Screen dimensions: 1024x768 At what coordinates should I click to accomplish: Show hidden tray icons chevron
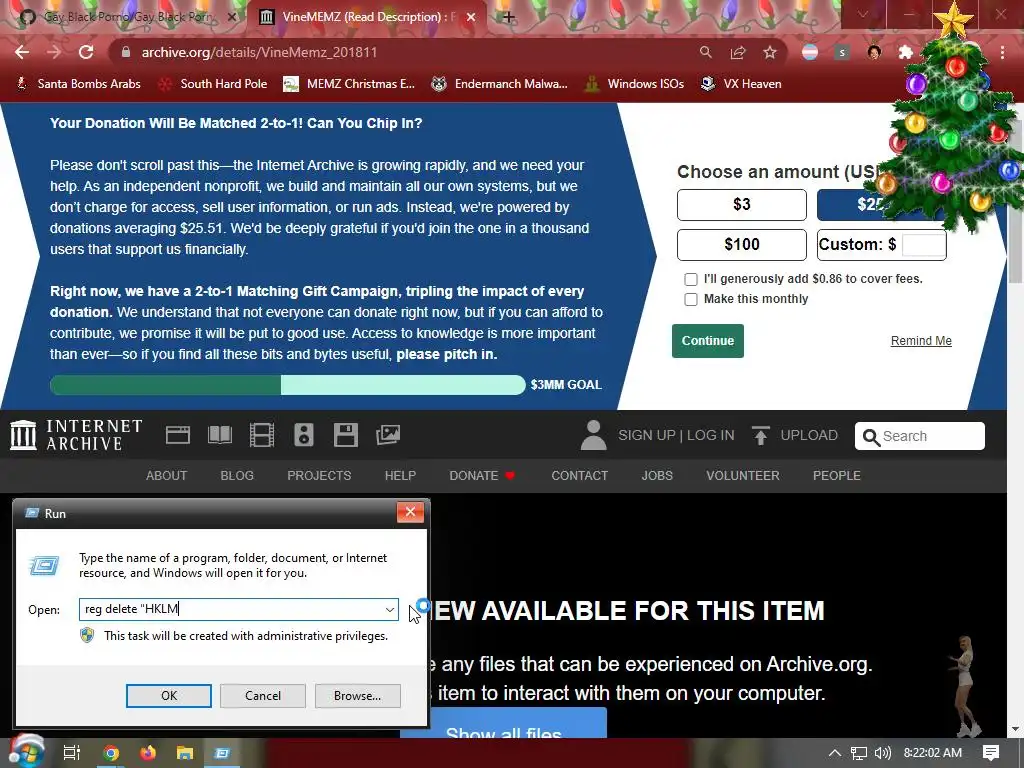(x=835, y=753)
